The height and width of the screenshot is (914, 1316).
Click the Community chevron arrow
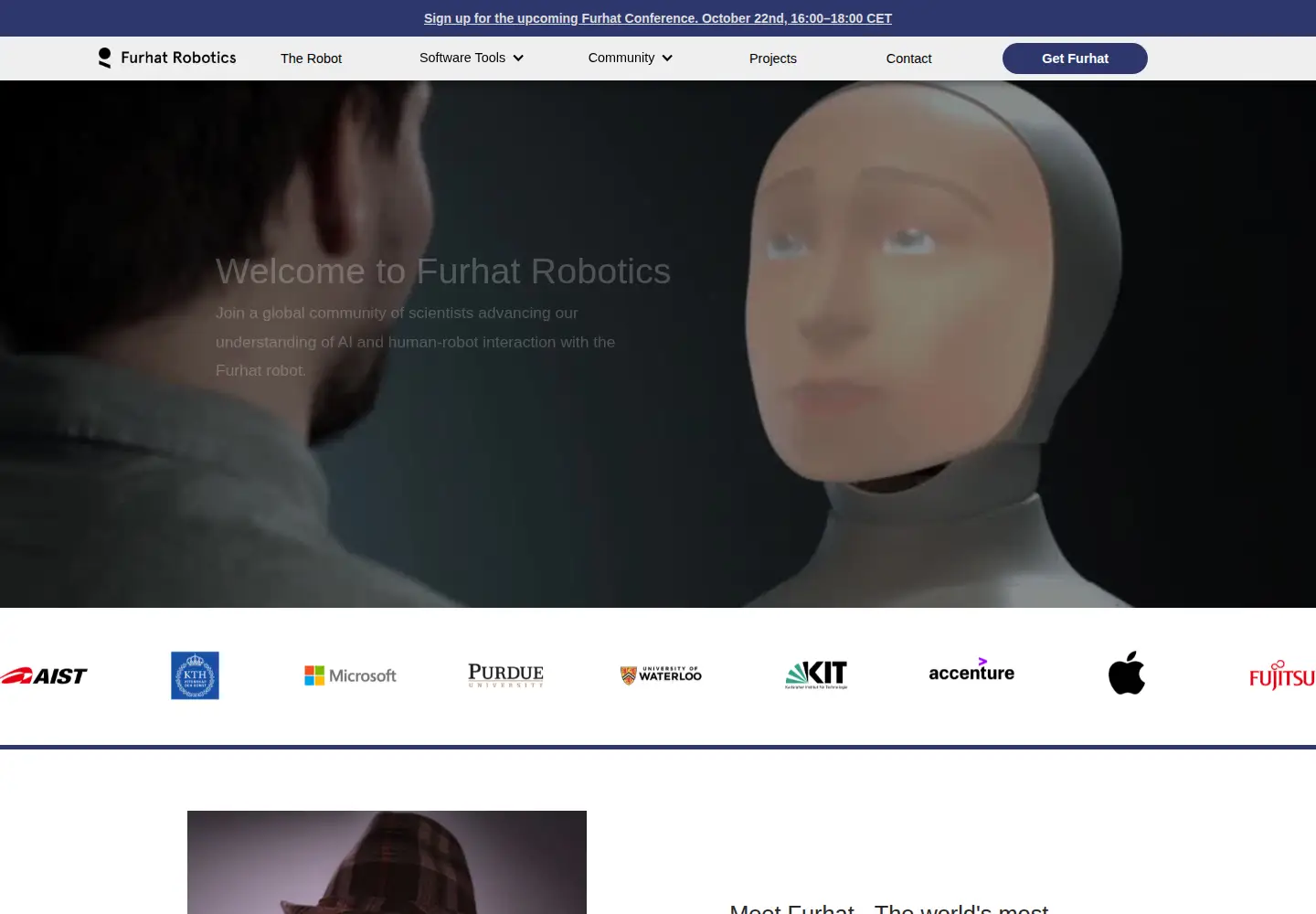667,58
